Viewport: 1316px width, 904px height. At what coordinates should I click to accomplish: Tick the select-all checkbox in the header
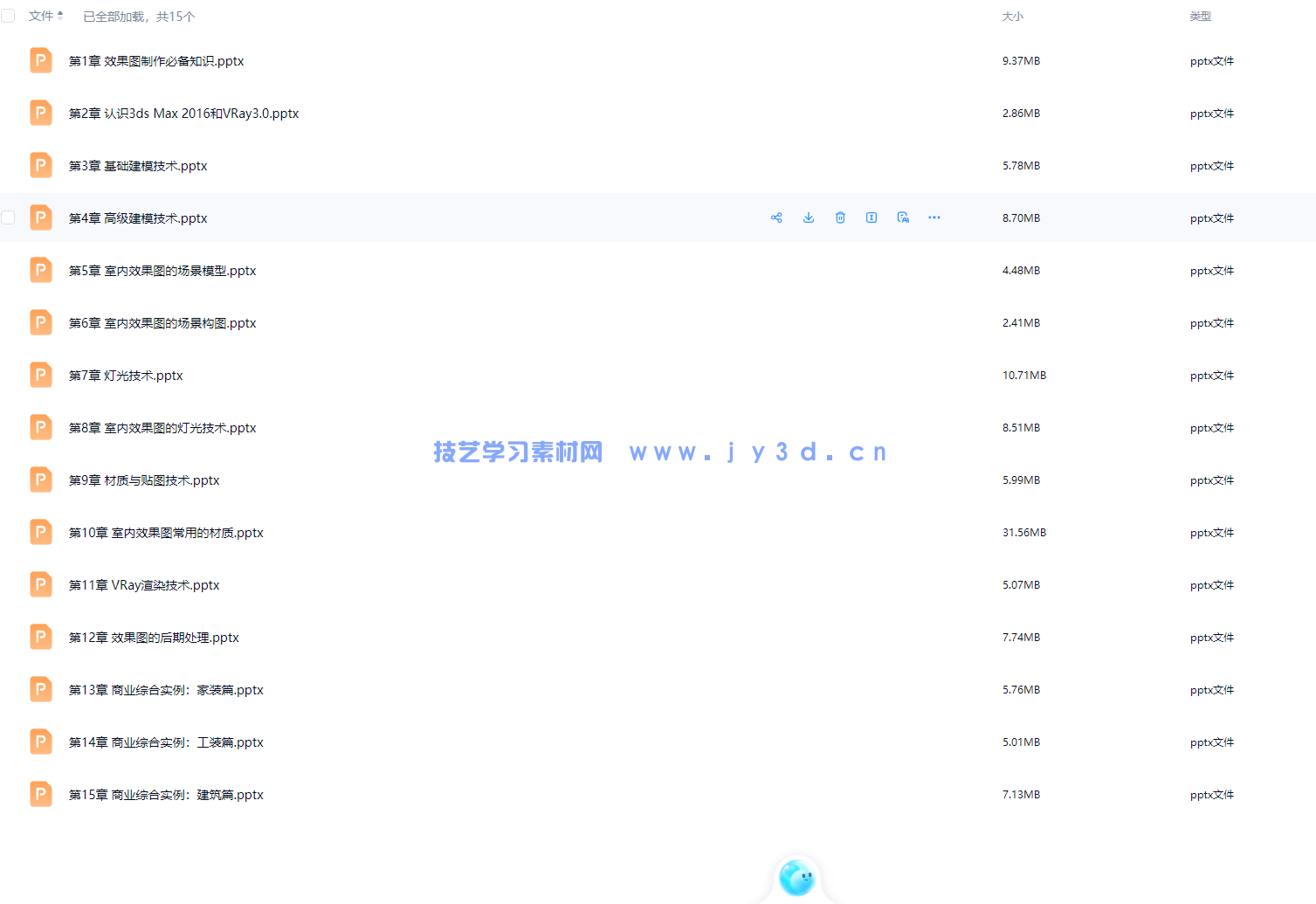[x=8, y=16]
